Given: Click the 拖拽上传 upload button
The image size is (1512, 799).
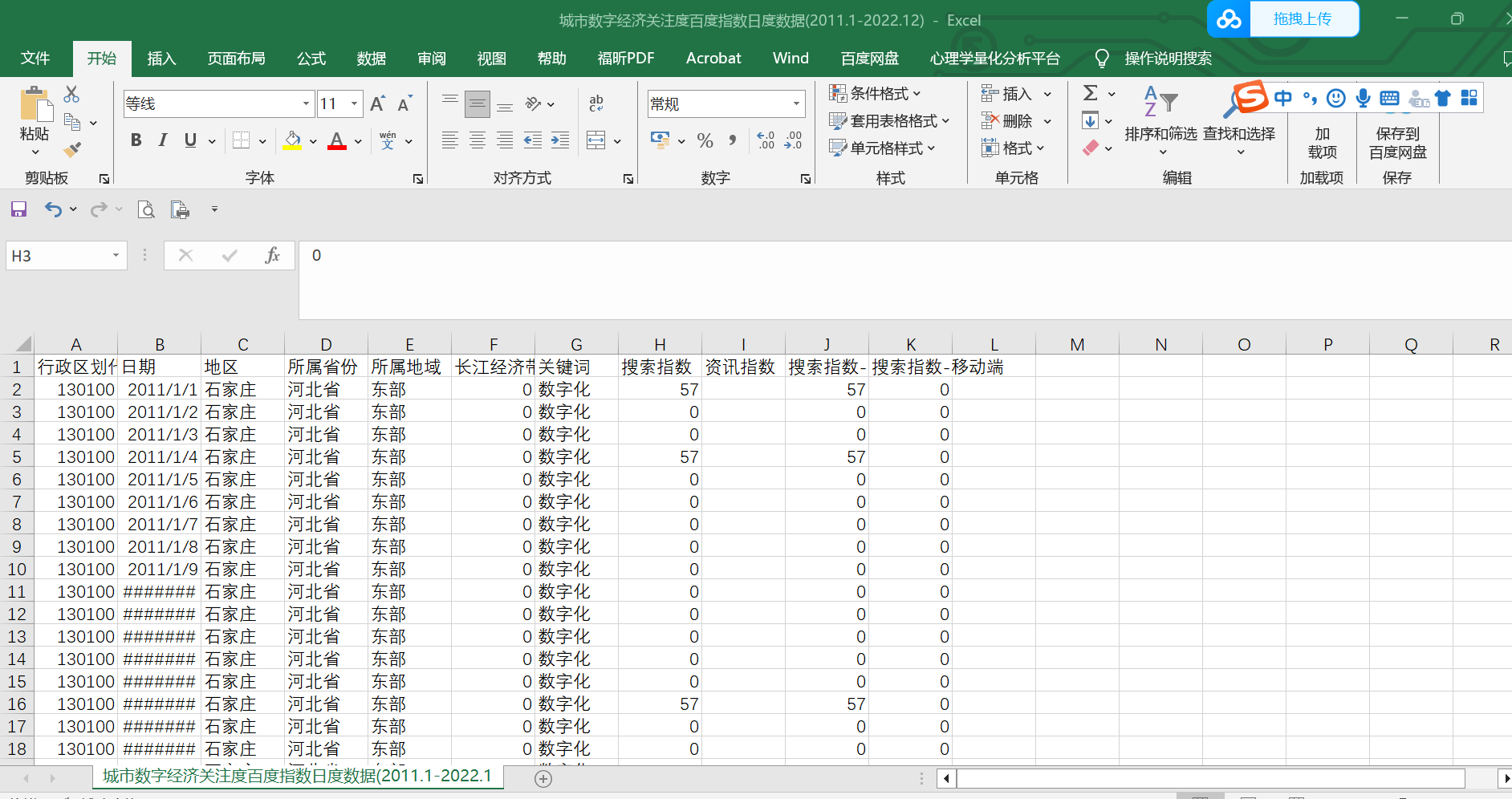Looking at the screenshot, I should point(1301,19).
